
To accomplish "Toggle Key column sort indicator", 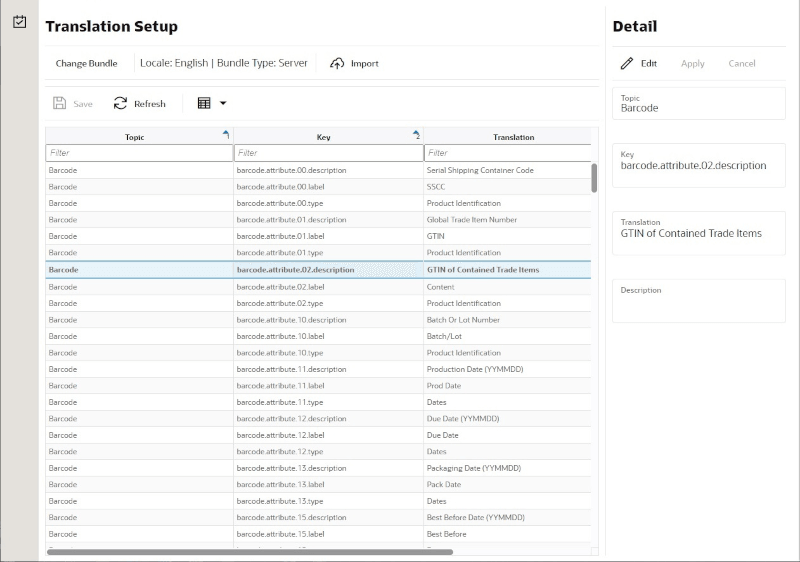I will click(x=416, y=135).
